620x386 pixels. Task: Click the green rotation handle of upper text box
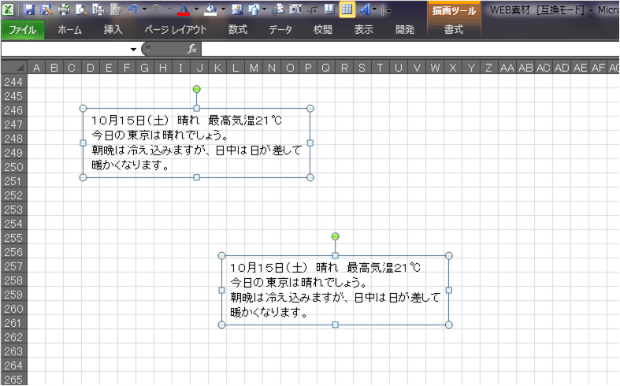tap(197, 89)
